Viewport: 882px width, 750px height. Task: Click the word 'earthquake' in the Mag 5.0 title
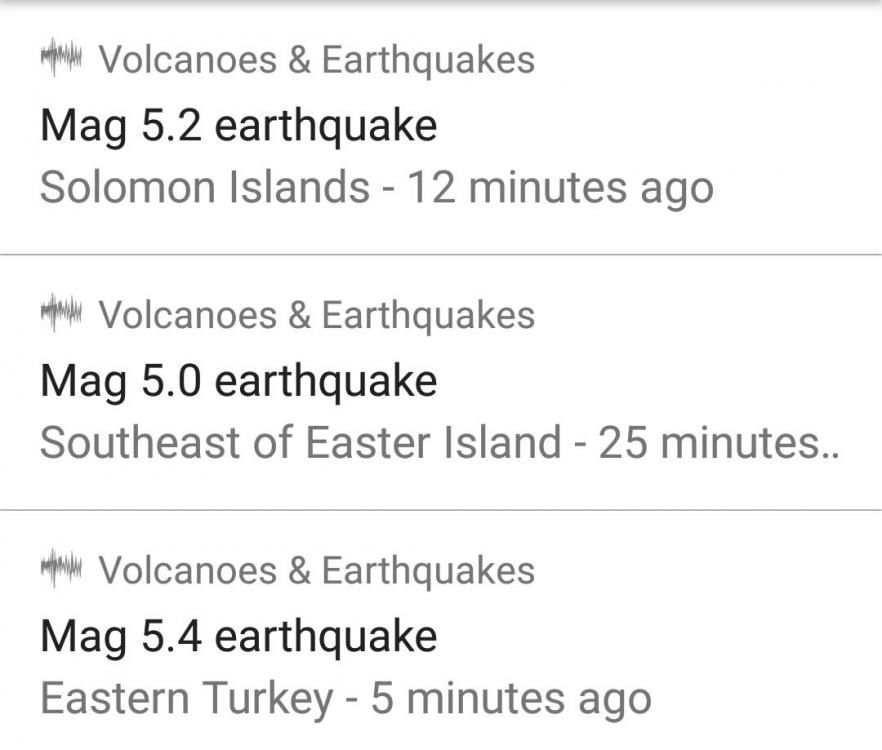[326, 381]
